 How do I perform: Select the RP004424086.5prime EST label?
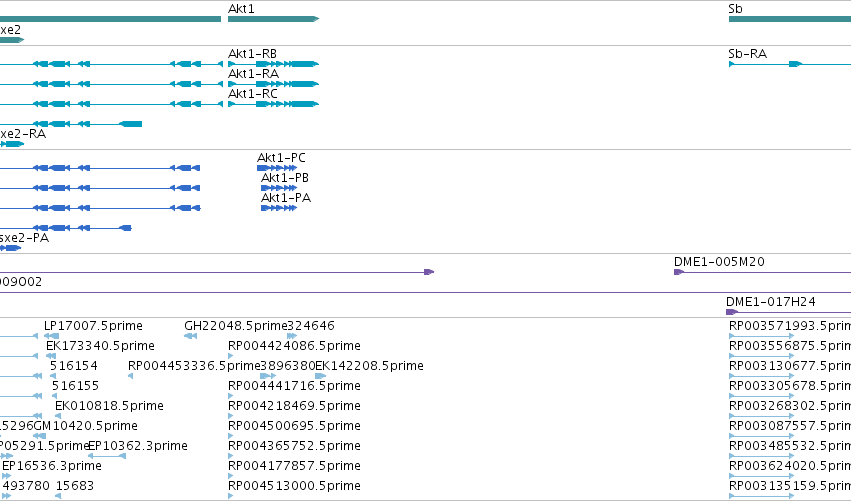click(x=294, y=346)
